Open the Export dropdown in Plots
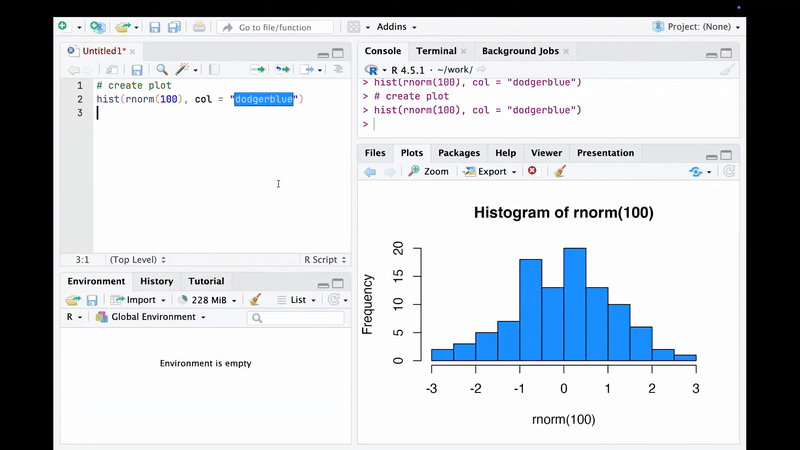This screenshot has height=450, width=800. (x=490, y=172)
